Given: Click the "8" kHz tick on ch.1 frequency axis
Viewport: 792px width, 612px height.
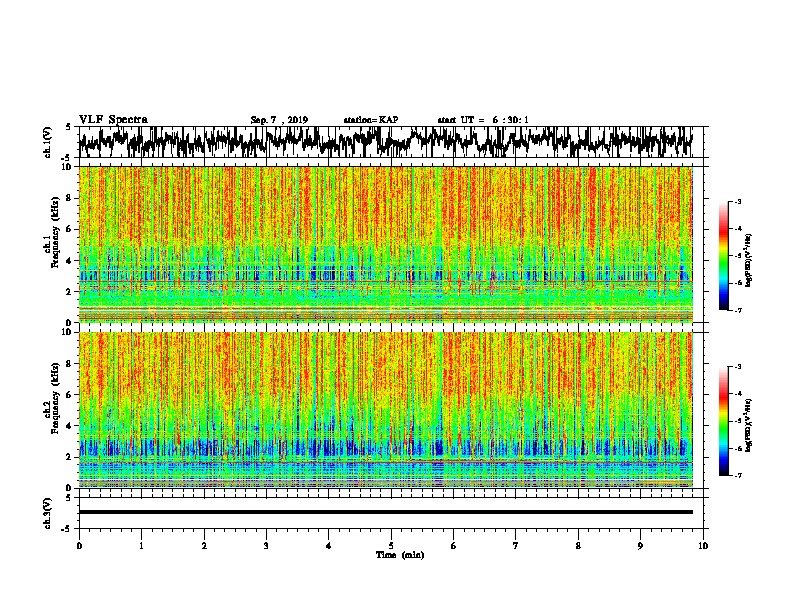Looking at the screenshot, I should pyautogui.click(x=70, y=198).
